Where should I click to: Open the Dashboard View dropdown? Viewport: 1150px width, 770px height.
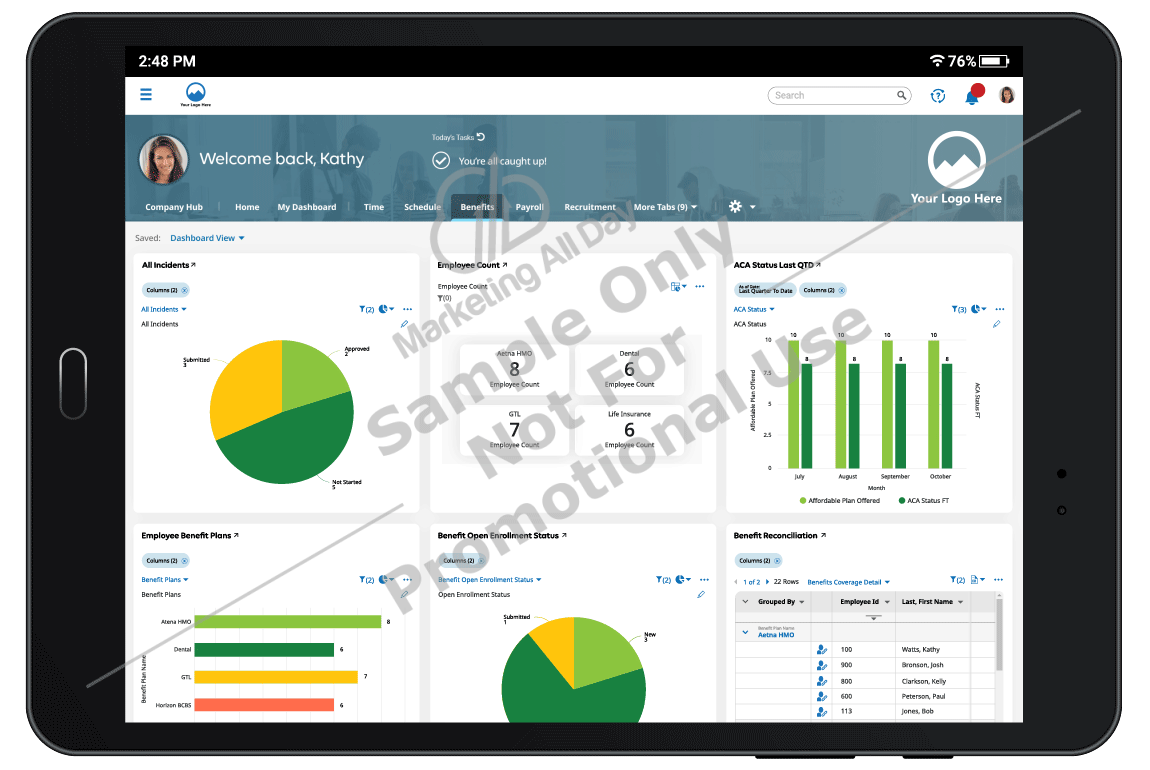point(205,237)
